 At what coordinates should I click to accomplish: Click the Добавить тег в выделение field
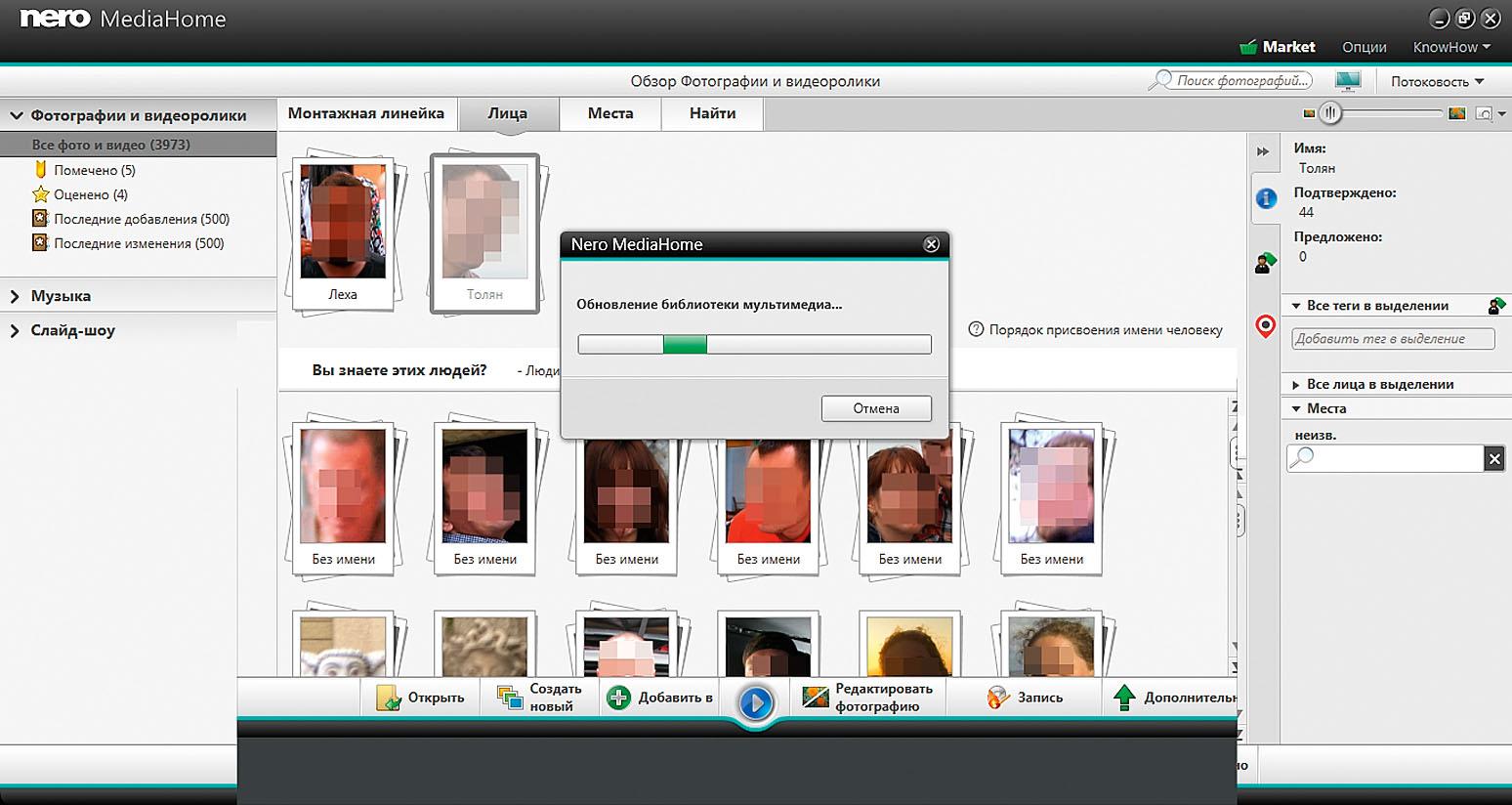pyautogui.click(x=1392, y=339)
